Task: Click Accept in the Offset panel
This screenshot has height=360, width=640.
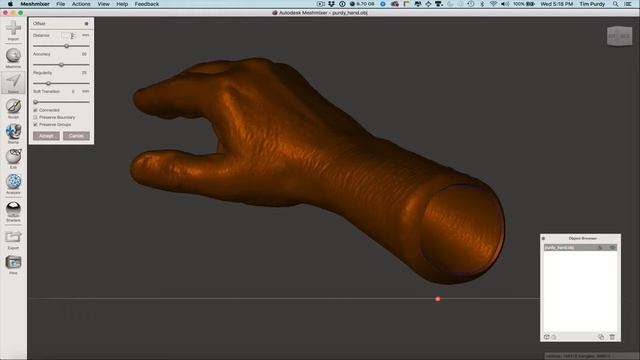Action: (x=46, y=136)
